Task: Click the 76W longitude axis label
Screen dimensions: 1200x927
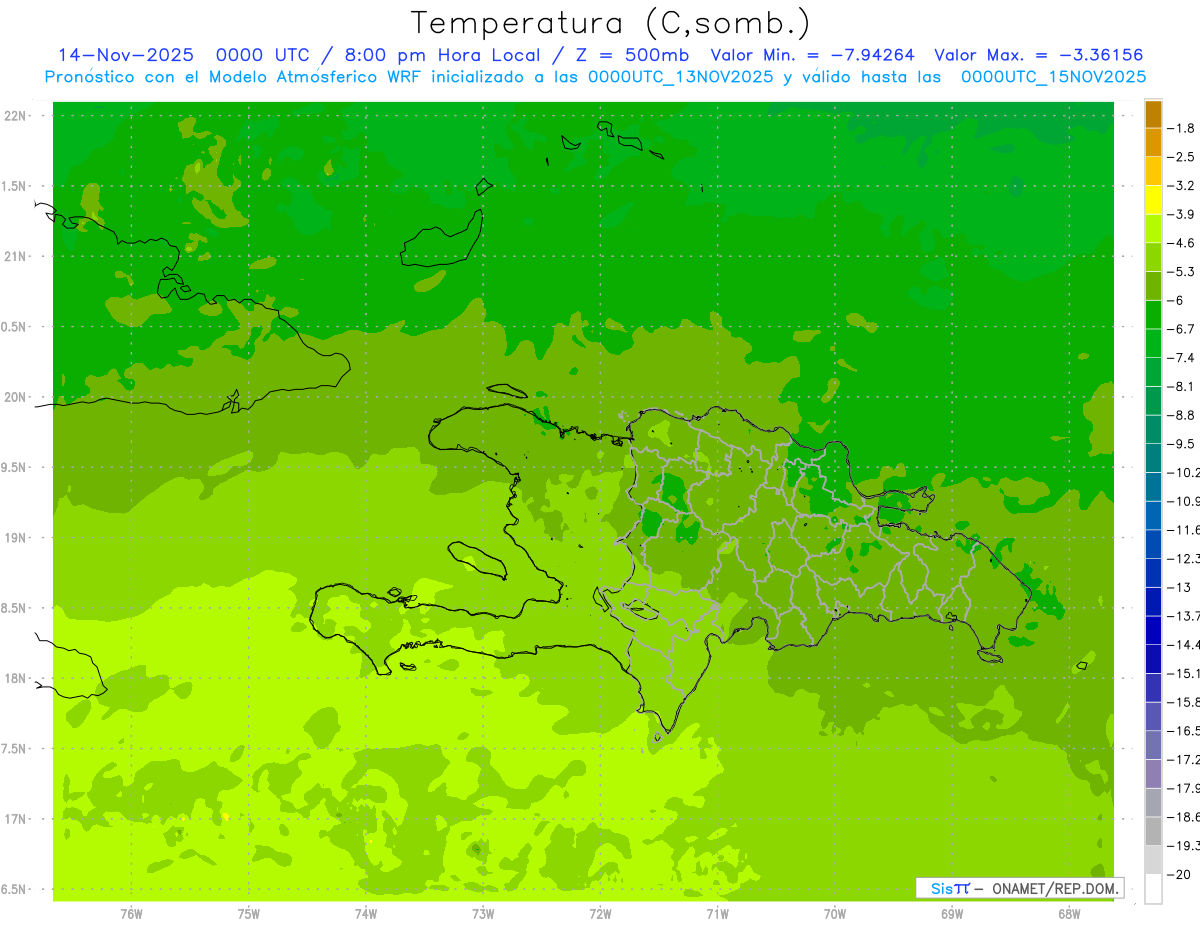Action: 131,914
